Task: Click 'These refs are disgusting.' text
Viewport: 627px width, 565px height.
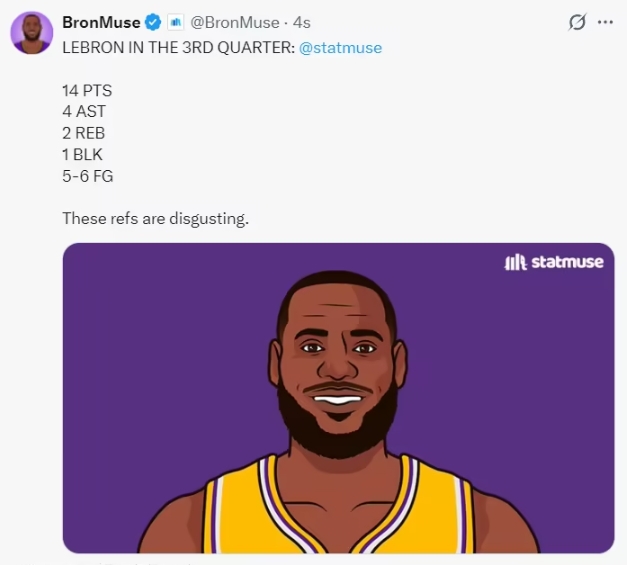Action: click(x=155, y=218)
